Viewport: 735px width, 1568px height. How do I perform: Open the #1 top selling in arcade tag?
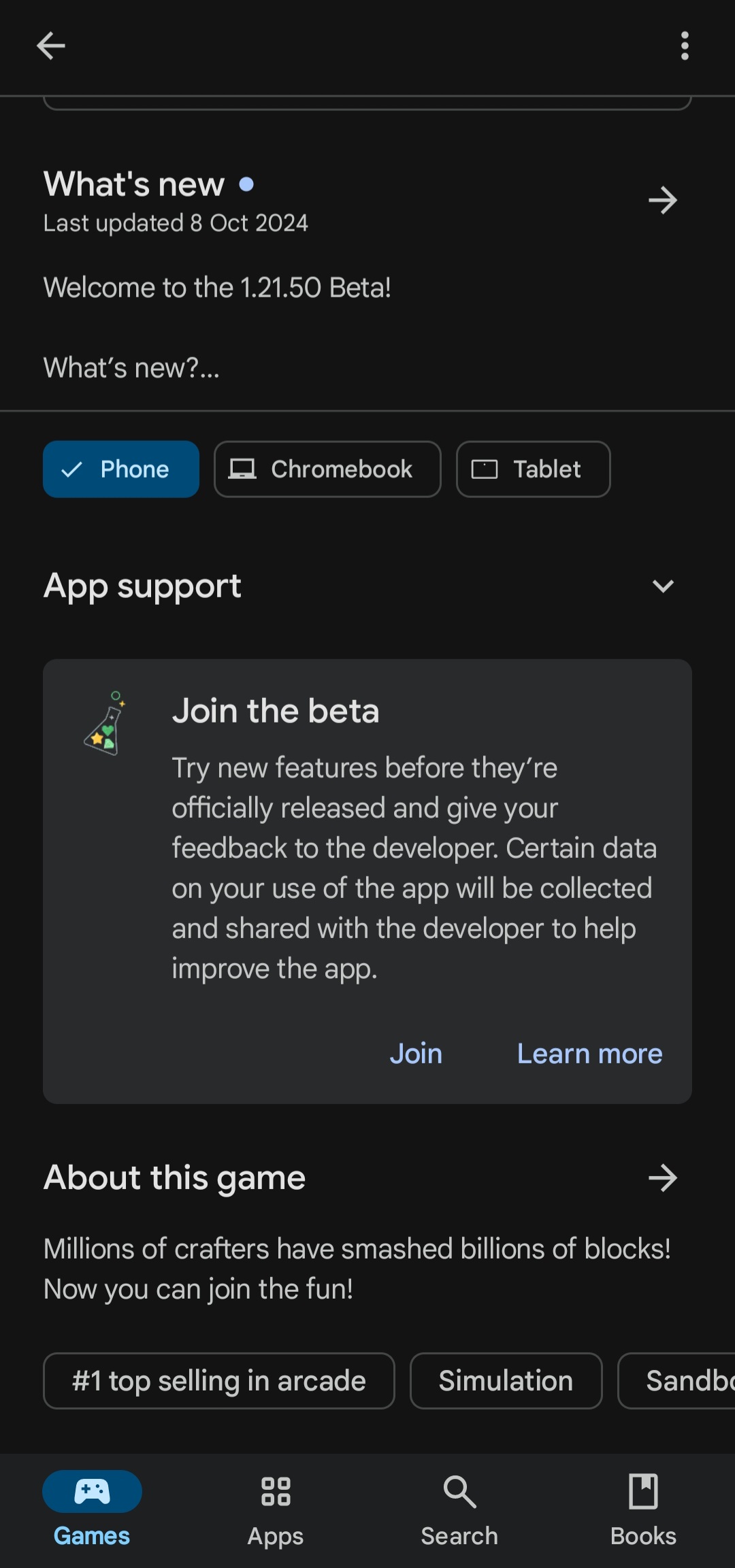[218, 1381]
